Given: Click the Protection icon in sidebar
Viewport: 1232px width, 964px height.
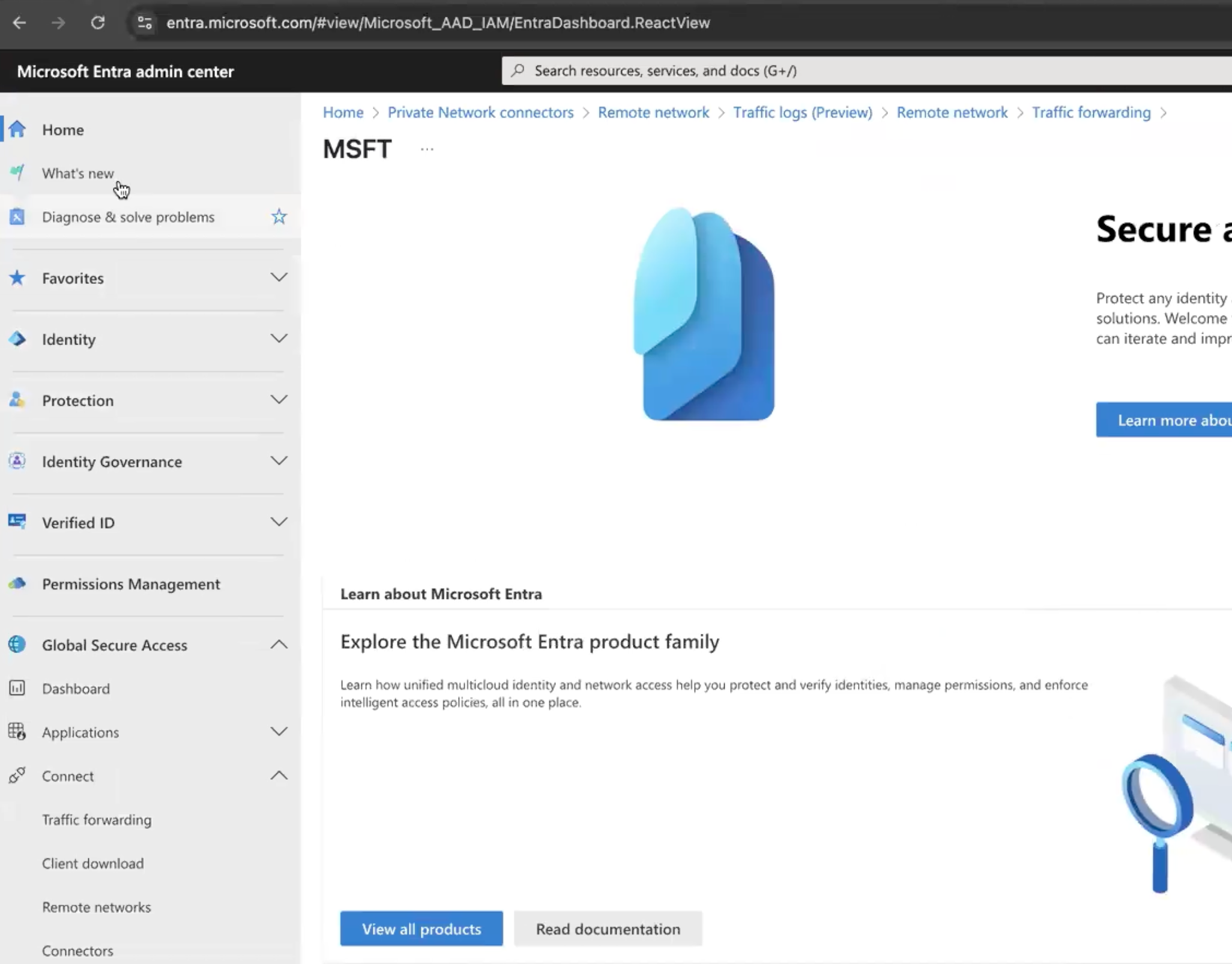Looking at the screenshot, I should (17, 400).
